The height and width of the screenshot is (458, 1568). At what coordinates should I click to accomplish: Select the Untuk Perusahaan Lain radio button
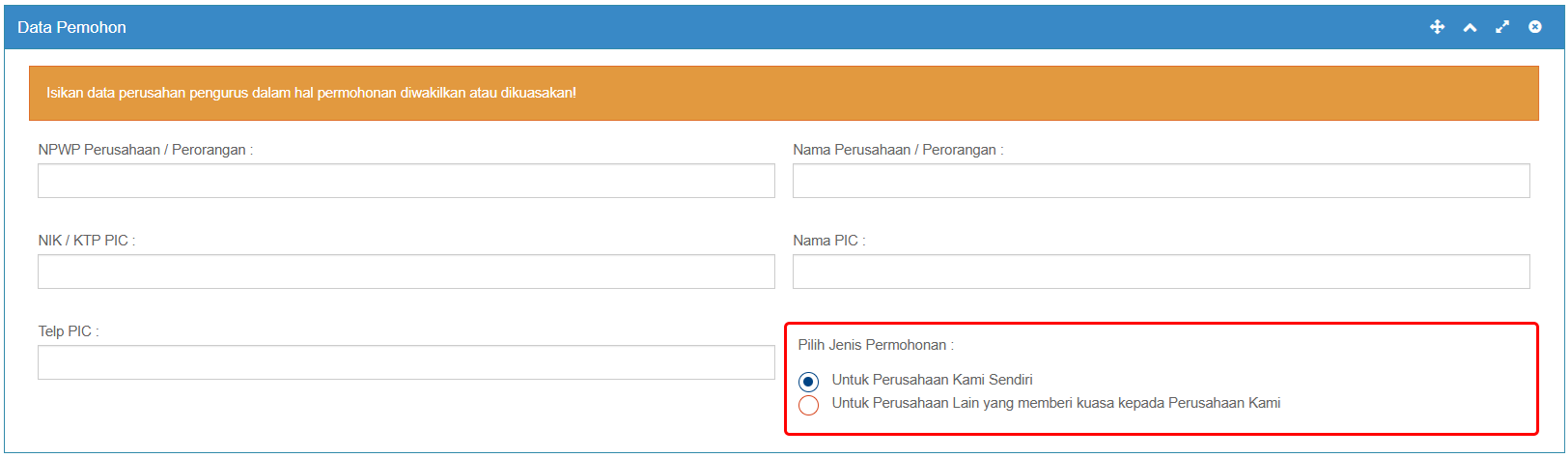tap(809, 405)
